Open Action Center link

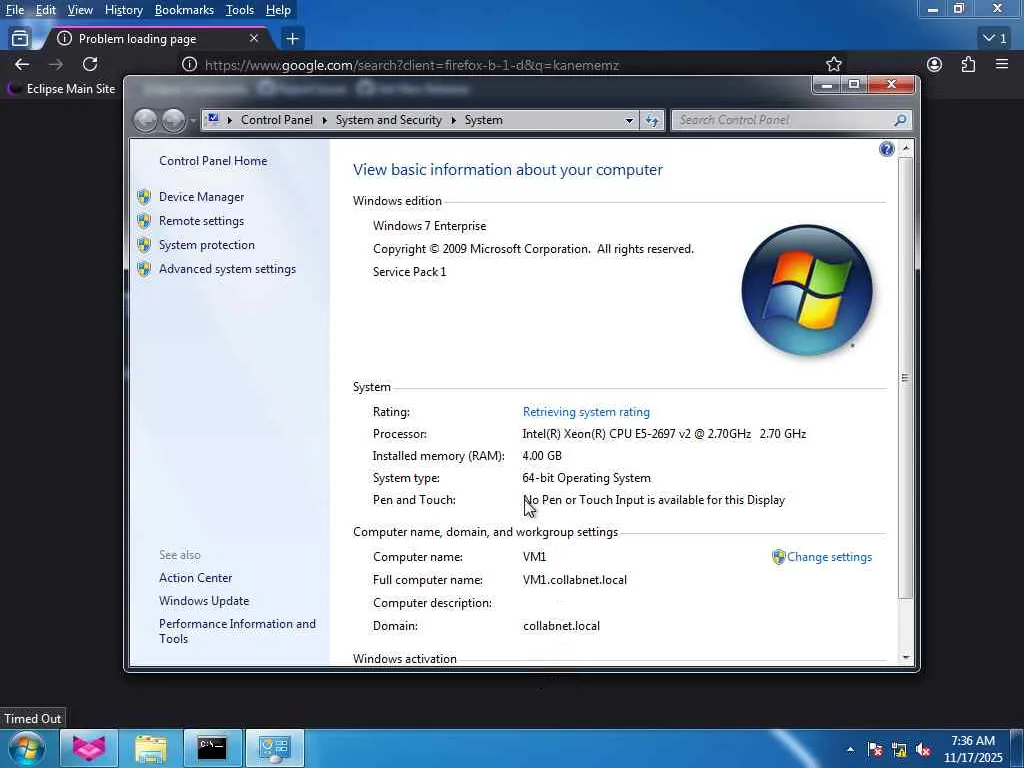pyautogui.click(x=195, y=578)
